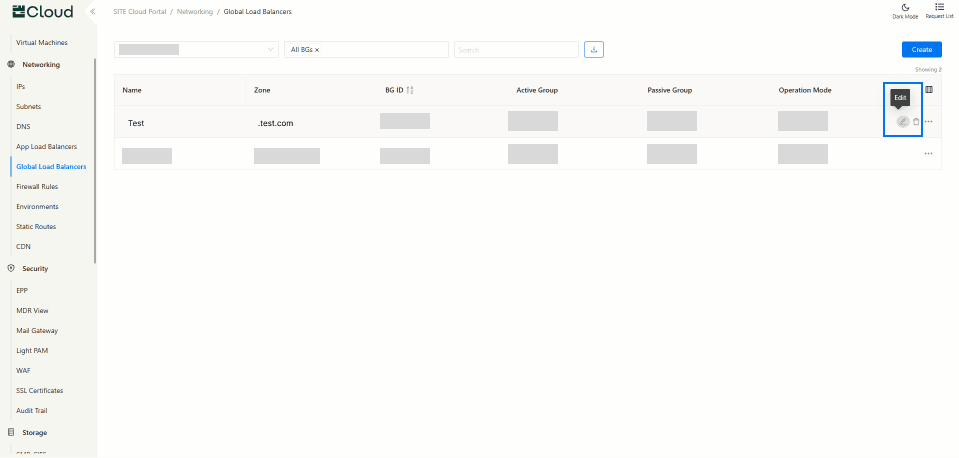Screen dimensions: 959x458
Task: Go to Firewall Rules page
Action: coord(37,187)
